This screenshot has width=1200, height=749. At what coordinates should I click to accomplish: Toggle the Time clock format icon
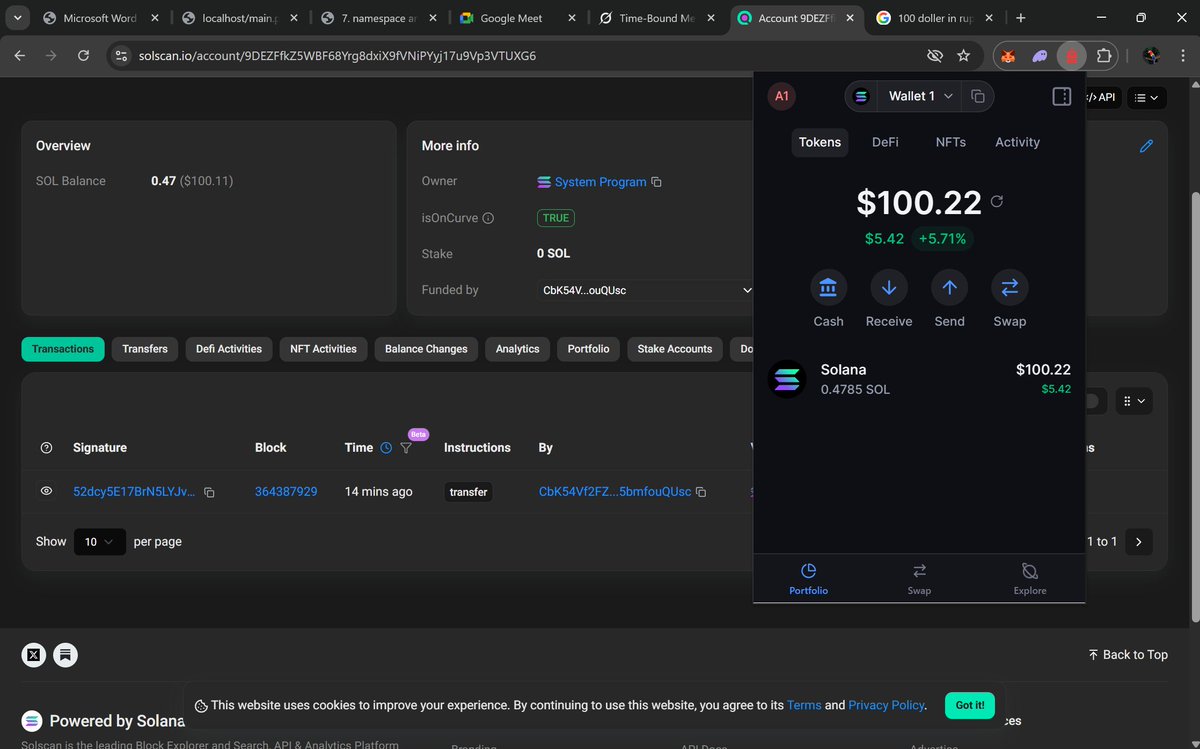click(x=386, y=448)
